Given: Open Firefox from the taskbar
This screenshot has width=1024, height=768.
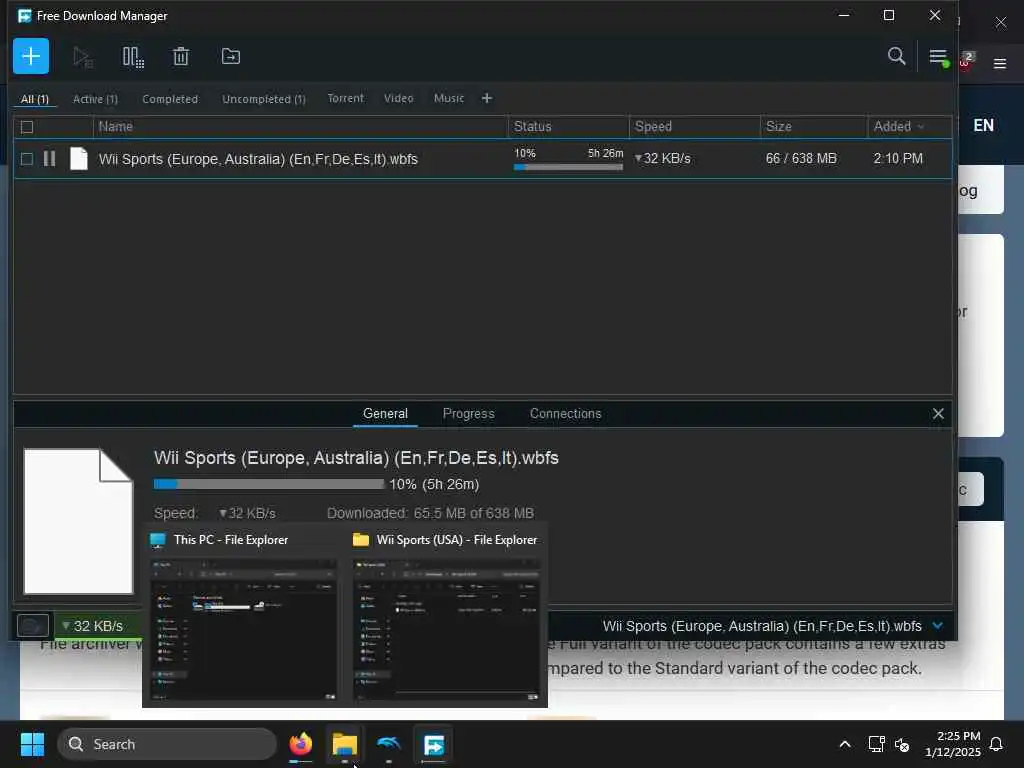Looking at the screenshot, I should (300, 744).
